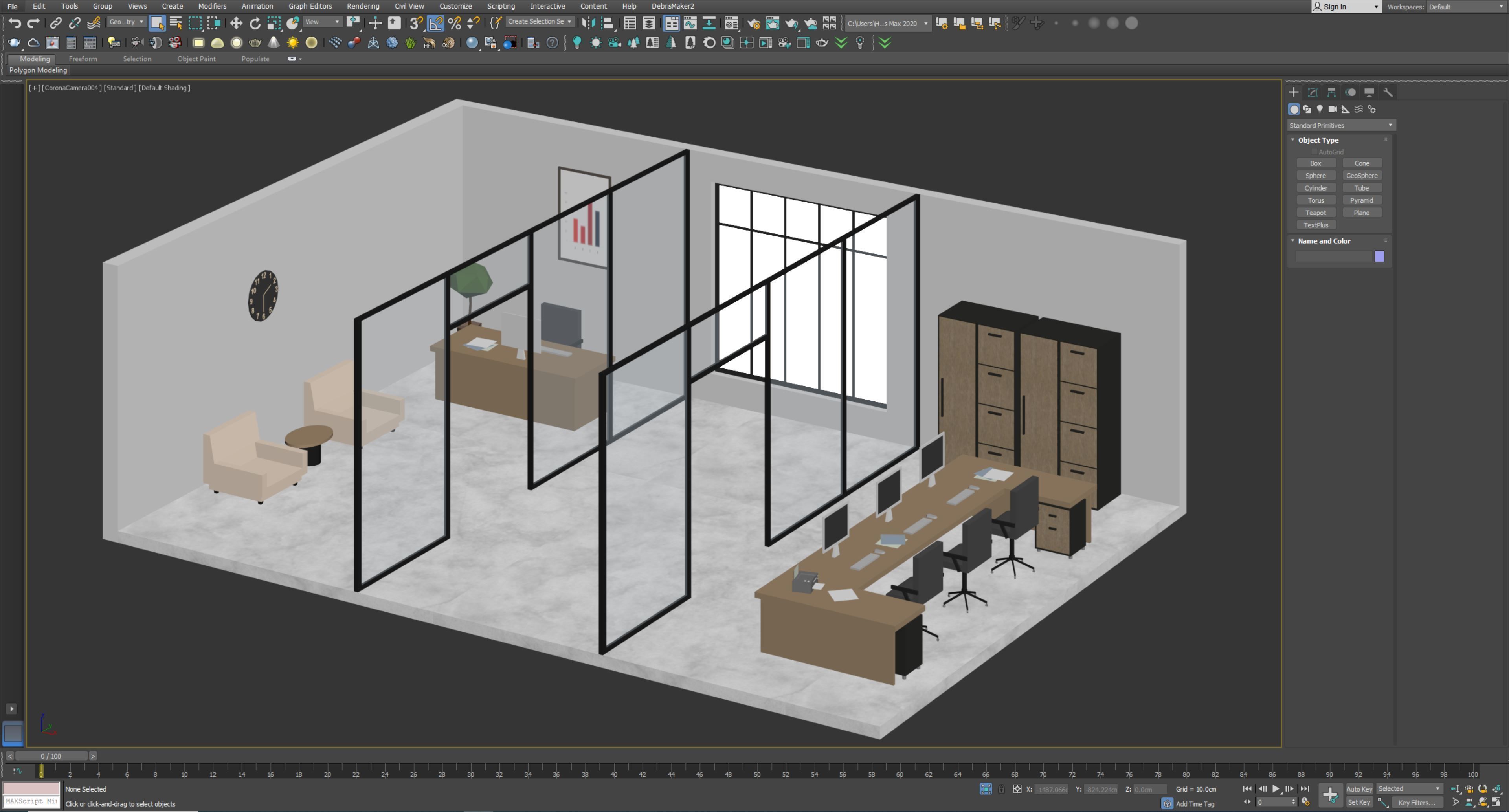Screen dimensions: 1509x812
Task: Switch to the Object Paint ribbon tab
Action: 196,59
